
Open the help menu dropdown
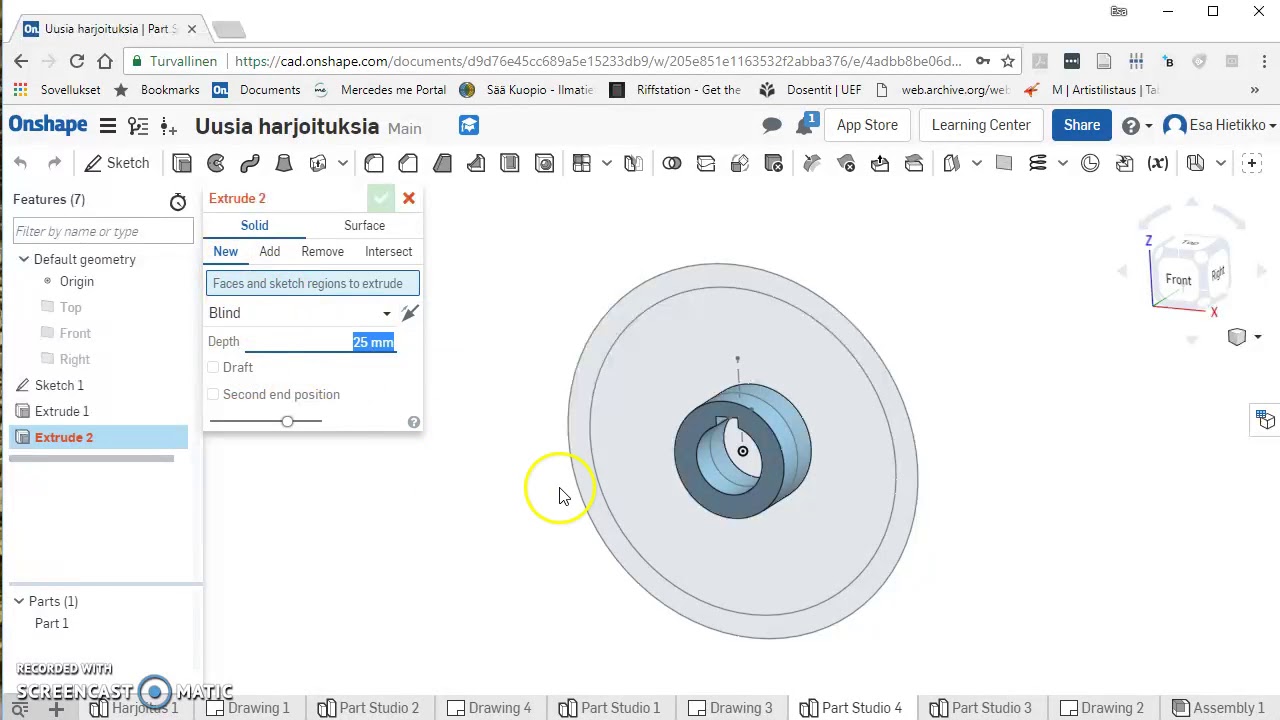coord(1137,125)
